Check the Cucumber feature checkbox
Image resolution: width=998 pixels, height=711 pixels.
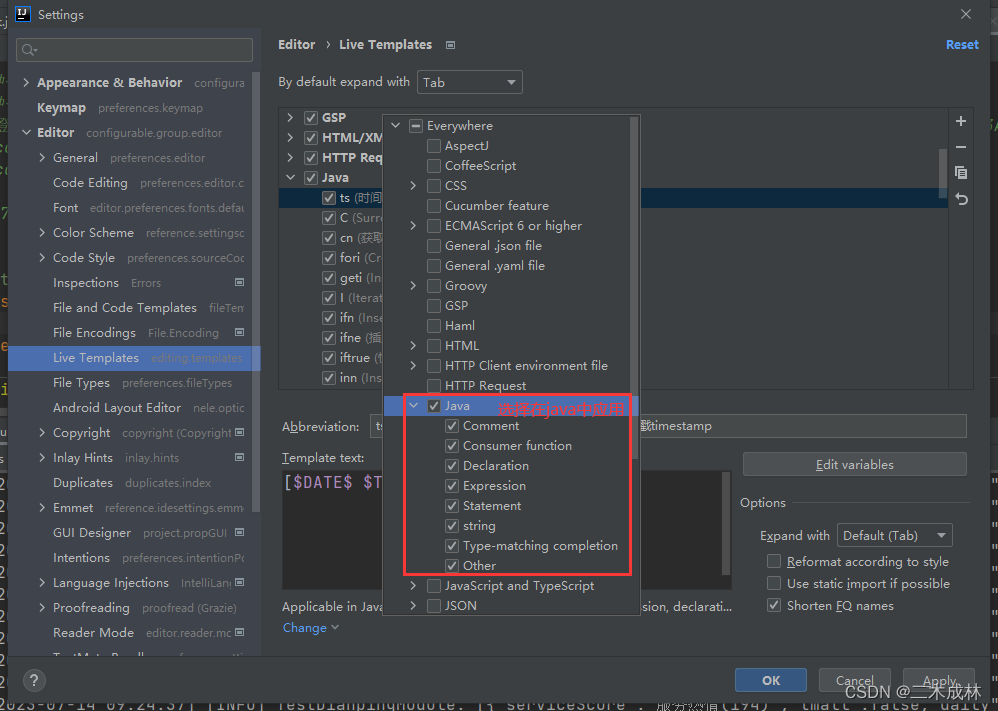[434, 206]
